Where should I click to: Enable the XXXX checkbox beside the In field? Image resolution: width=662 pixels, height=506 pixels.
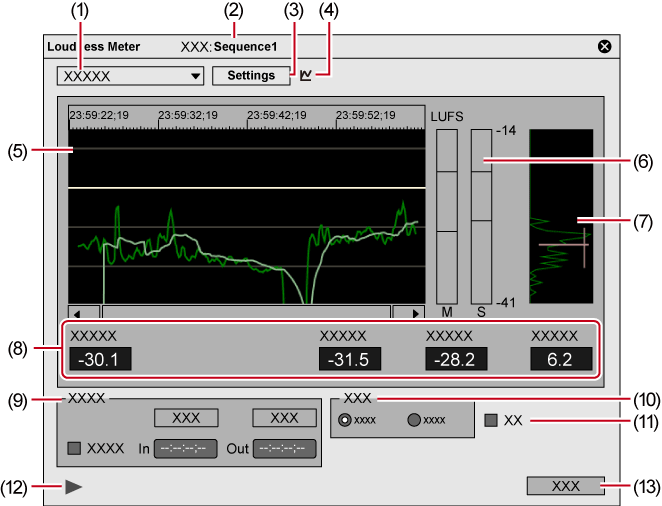coord(74,449)
